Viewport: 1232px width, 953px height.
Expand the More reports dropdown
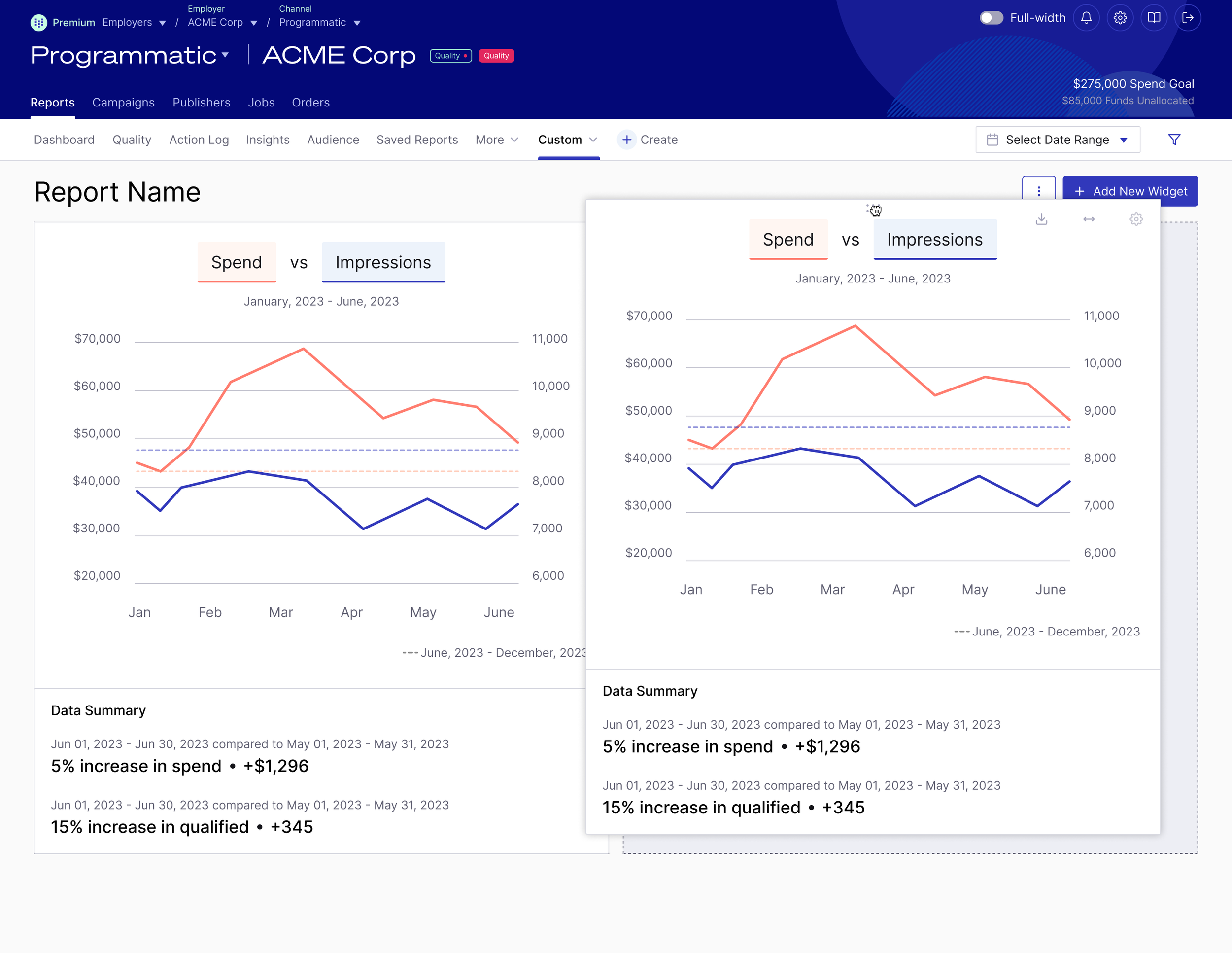[x=496, y=140]
